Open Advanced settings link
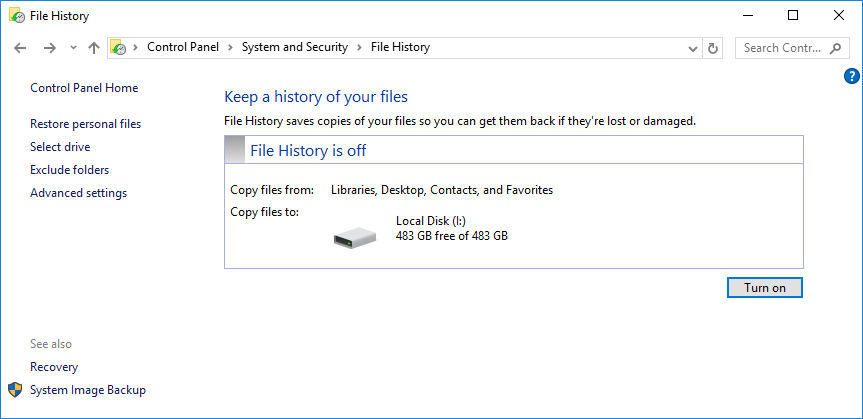The width and height of the screenshot is (863, 419). click(79, 193)
